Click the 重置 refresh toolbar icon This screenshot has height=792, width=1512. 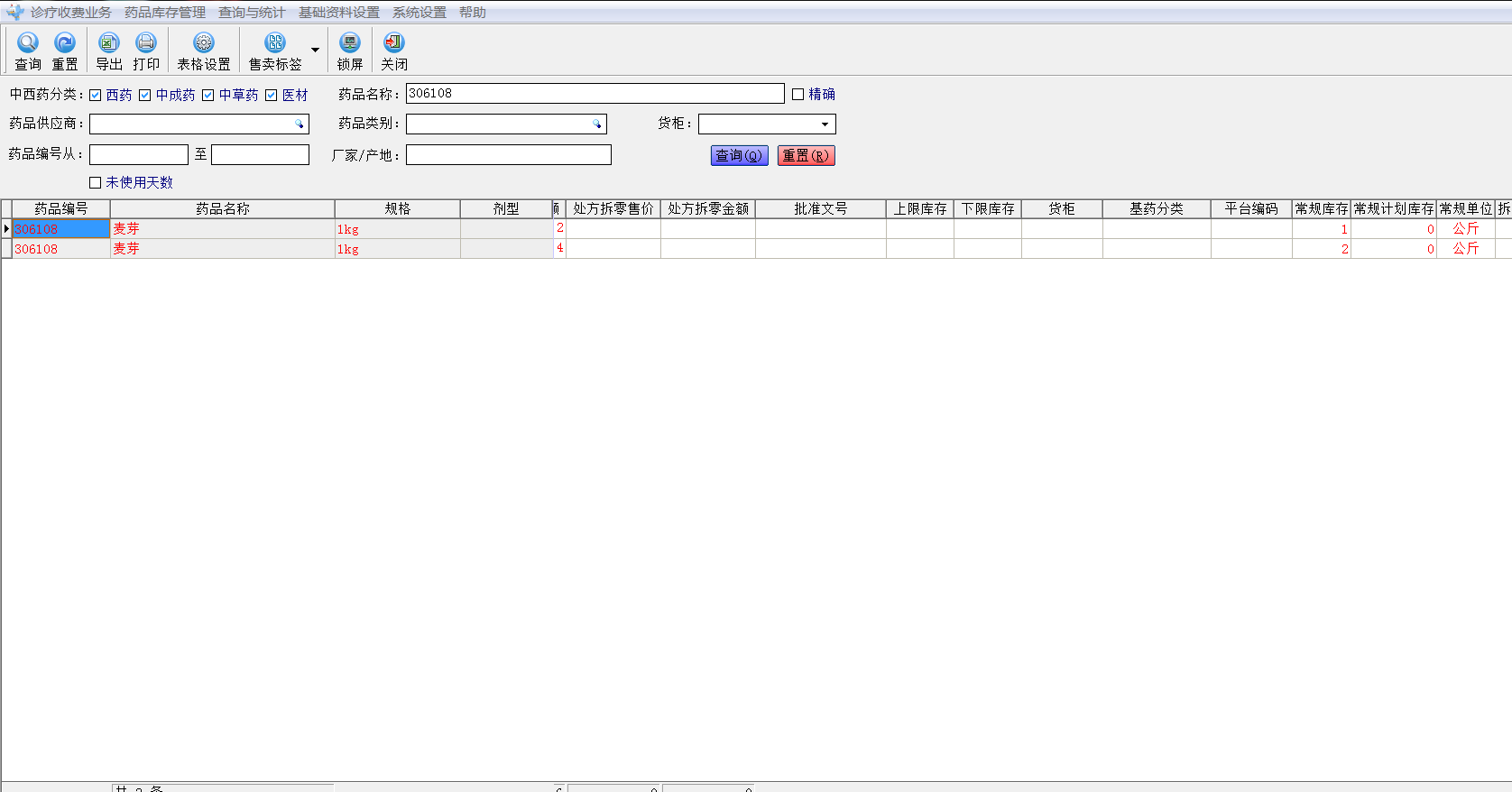click(65, 42)
